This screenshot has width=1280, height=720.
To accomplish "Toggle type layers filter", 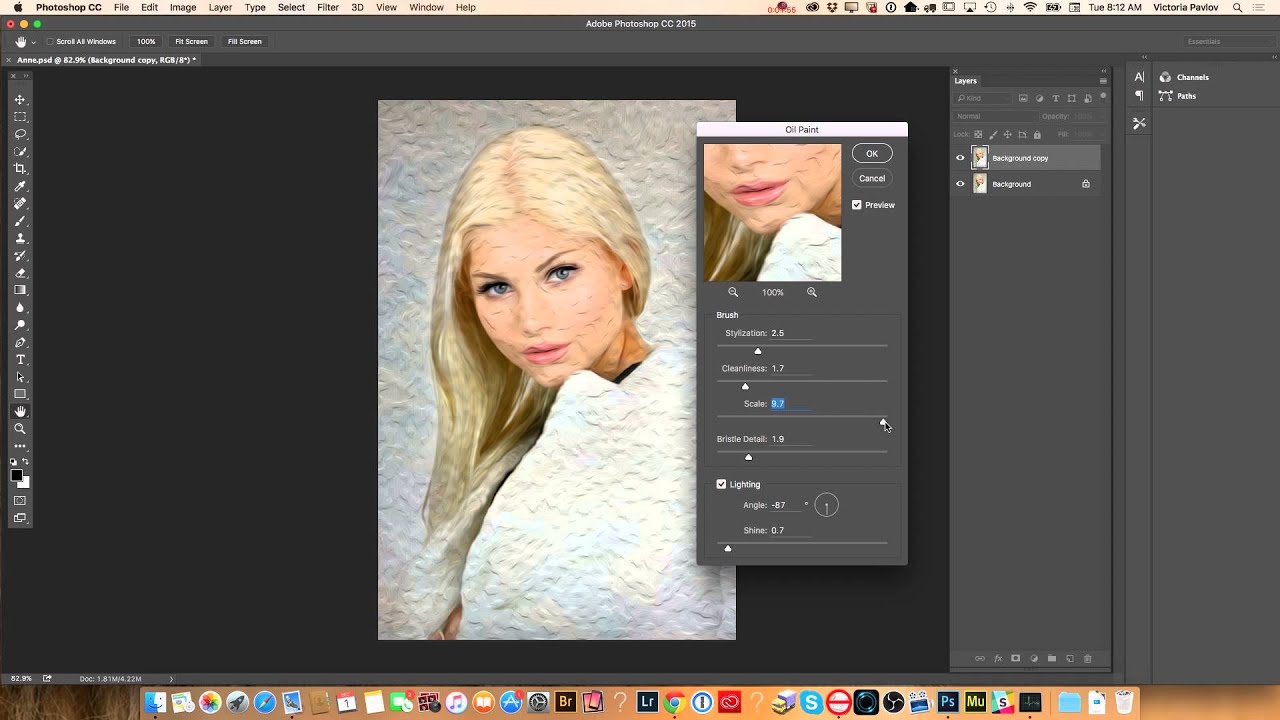I will click(1056, 98).
